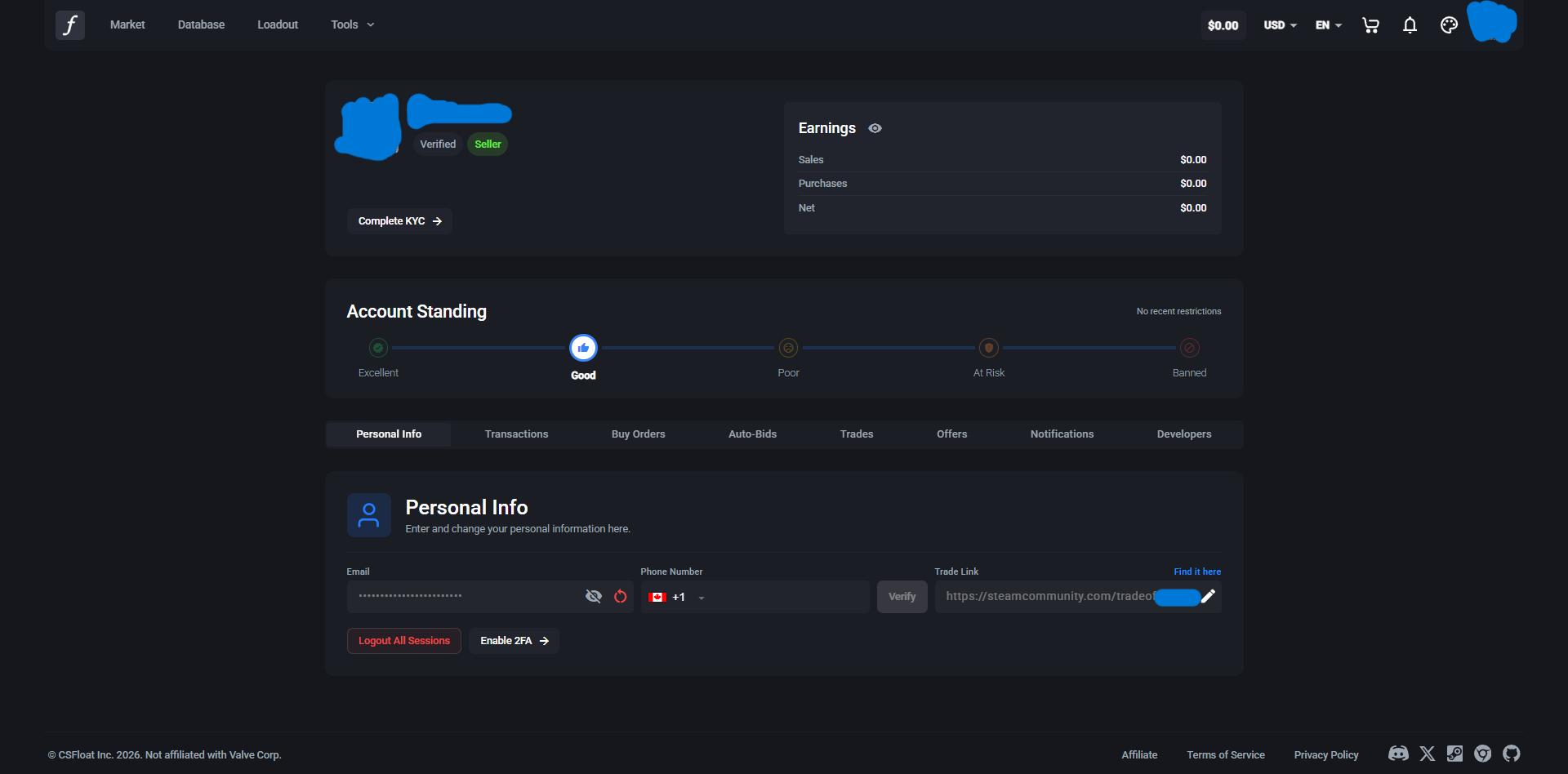Viewport: 1568px width, 774px height.
Task: Switch to the Auto-Bids tab
Action: (752, 434)
